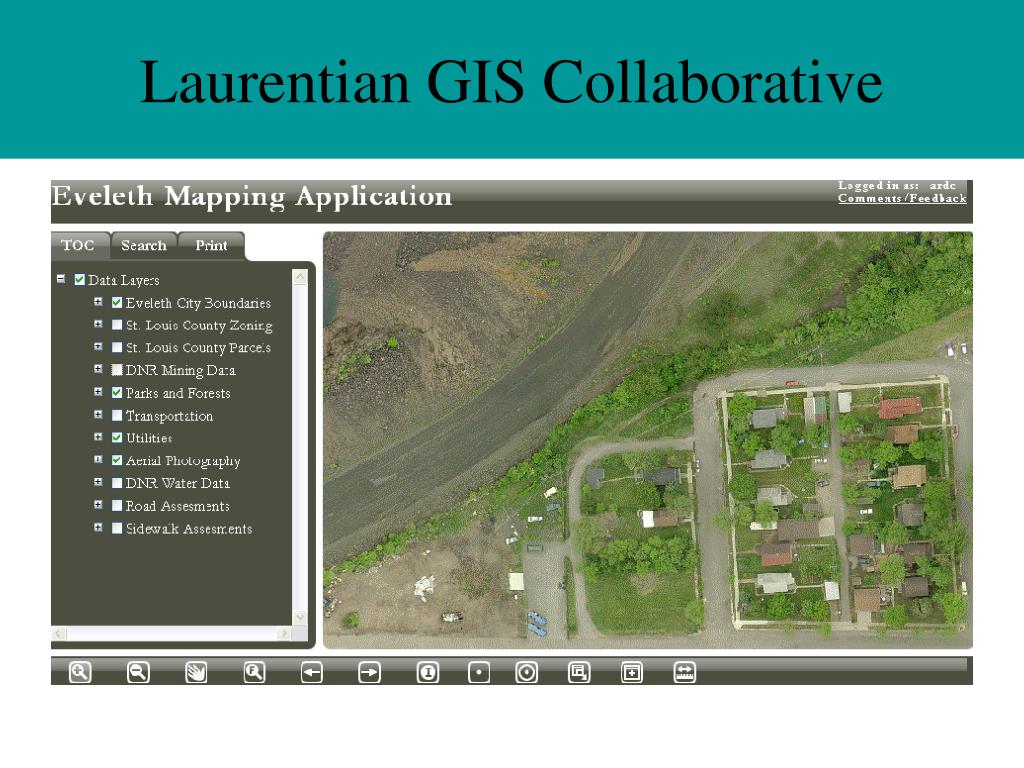Click 'DNR Water Data' layer label
This screenshot has width=1024, height=768.
click(x=178, y=483)
